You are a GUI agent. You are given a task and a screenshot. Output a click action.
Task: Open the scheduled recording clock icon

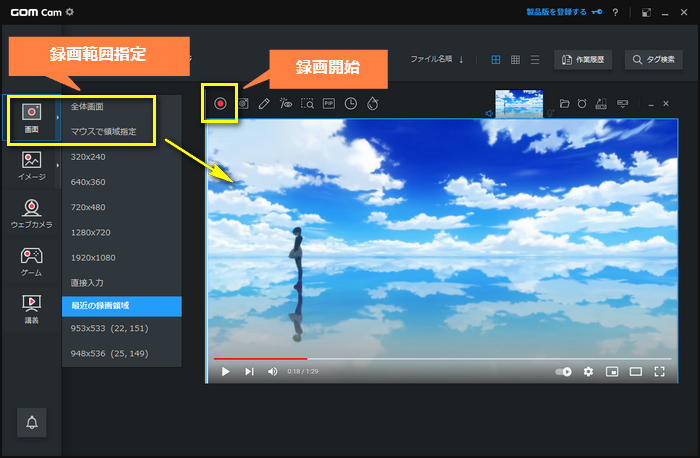(351, 104)
